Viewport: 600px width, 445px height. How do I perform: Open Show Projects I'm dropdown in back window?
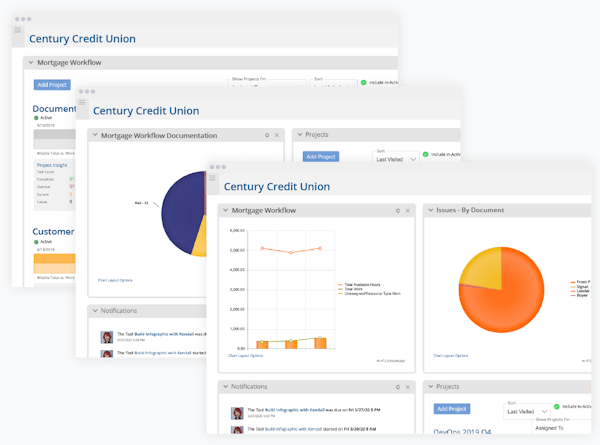268,82
